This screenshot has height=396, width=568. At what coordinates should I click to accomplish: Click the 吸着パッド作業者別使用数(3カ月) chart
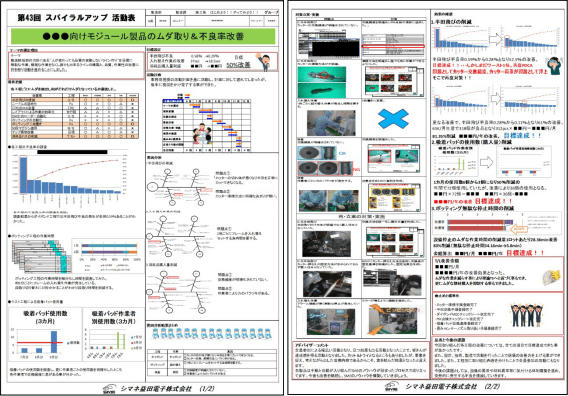click(x=113, y=334)
